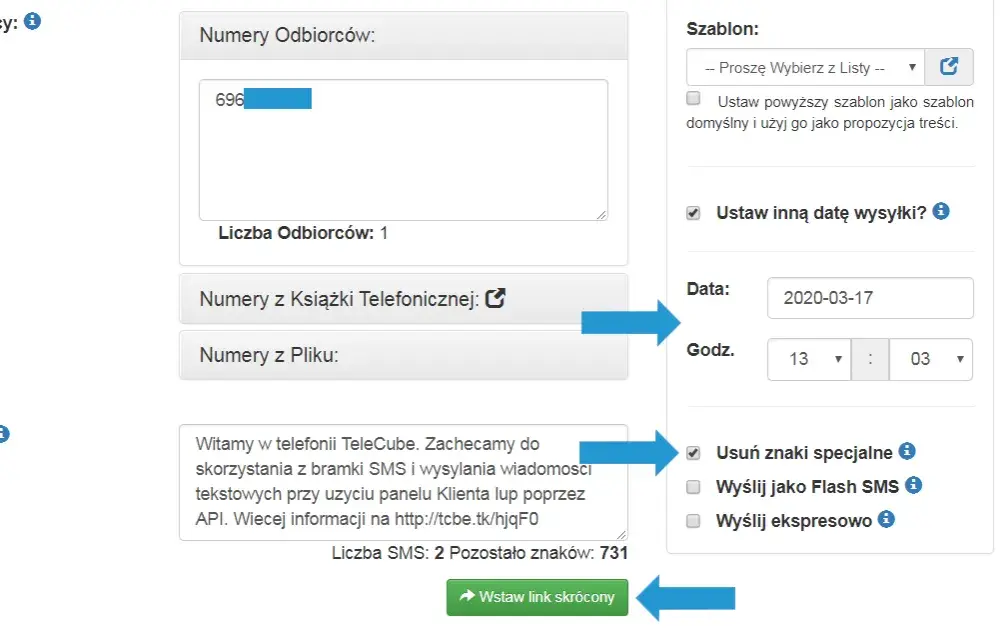
Task: Show info for Wyślij jako Flash SMS
Action: [x=913, y=485]
